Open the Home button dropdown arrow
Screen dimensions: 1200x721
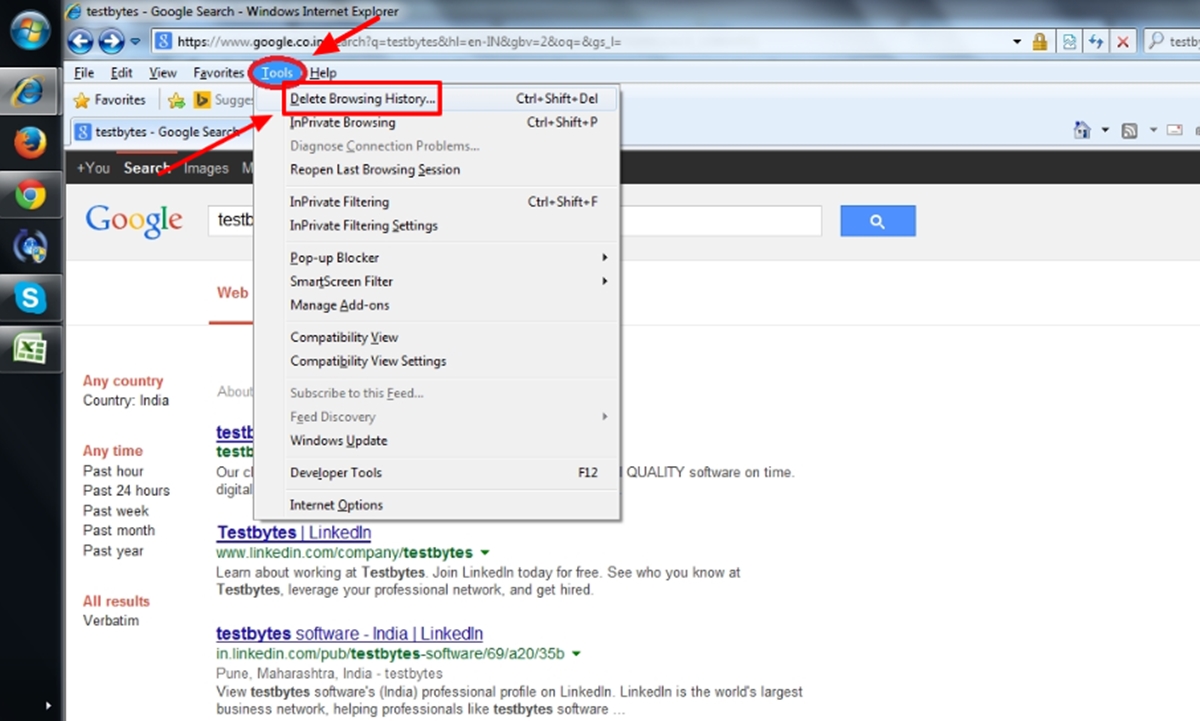1105,131
